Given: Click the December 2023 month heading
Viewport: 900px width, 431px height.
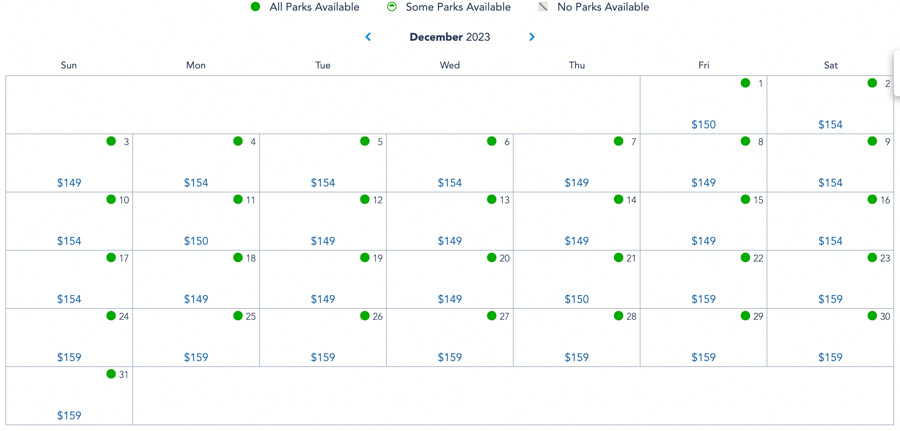Looking at the screenshot, I should [450, 37].
